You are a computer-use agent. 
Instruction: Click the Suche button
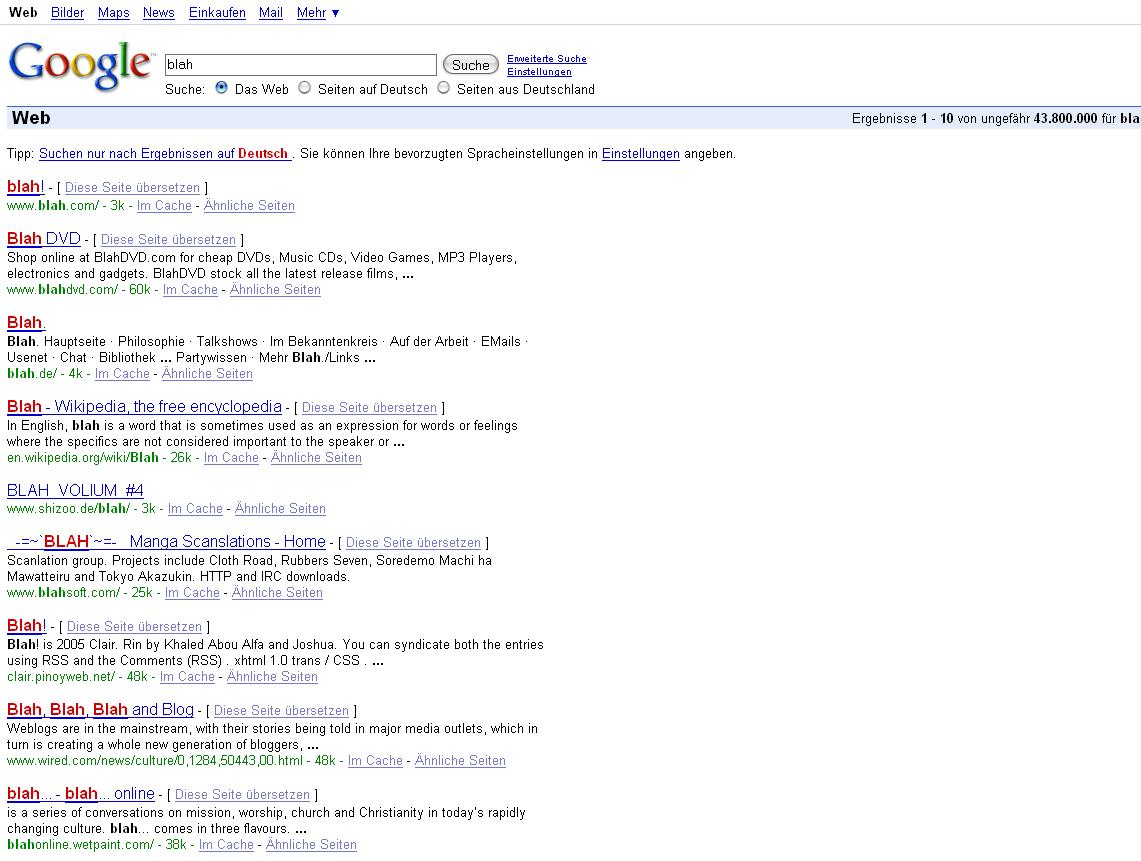471,65
